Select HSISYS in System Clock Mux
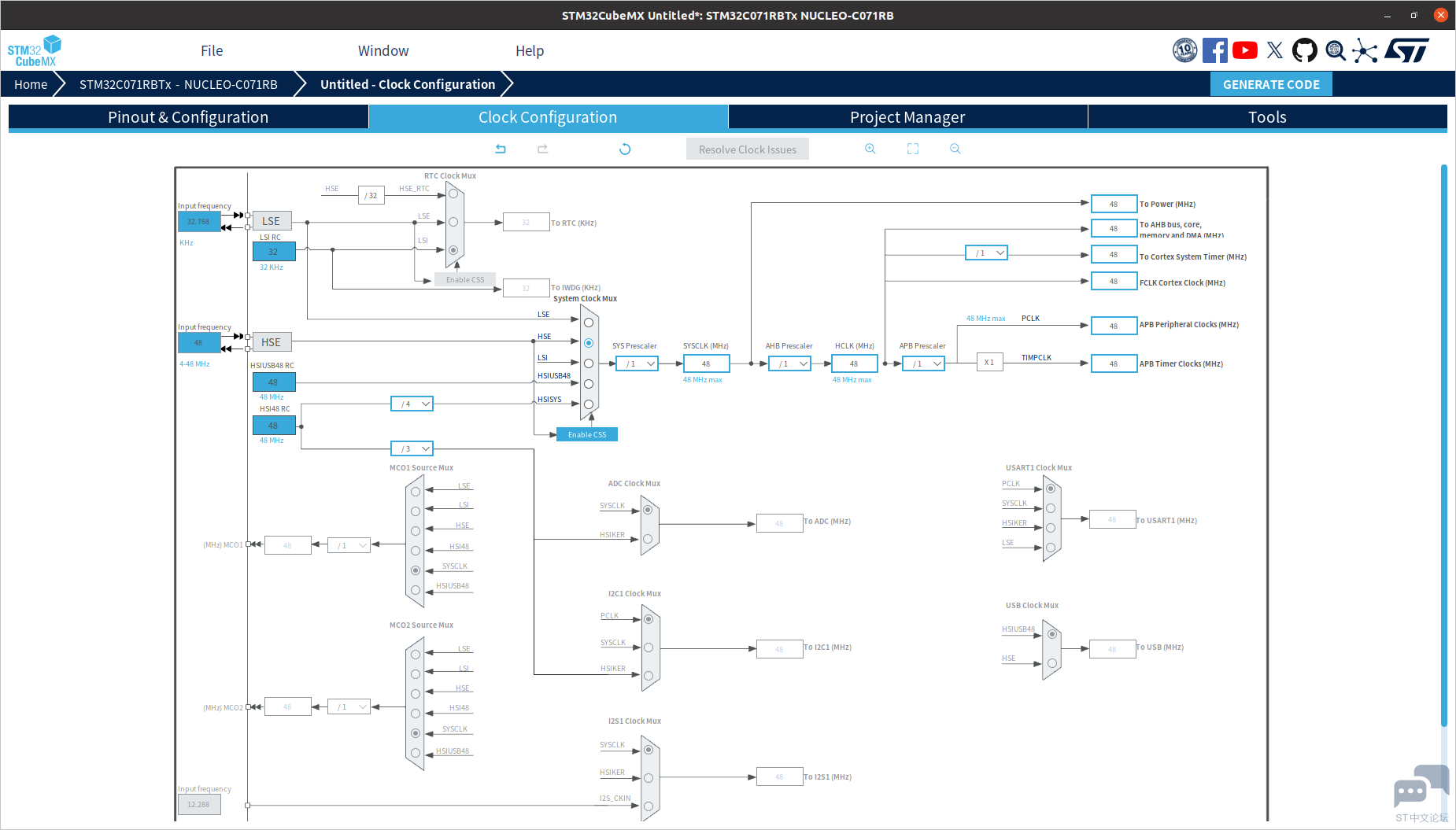Image resolution: width=1456 pixels, height=830 pixels. click(x=589, y=404)
